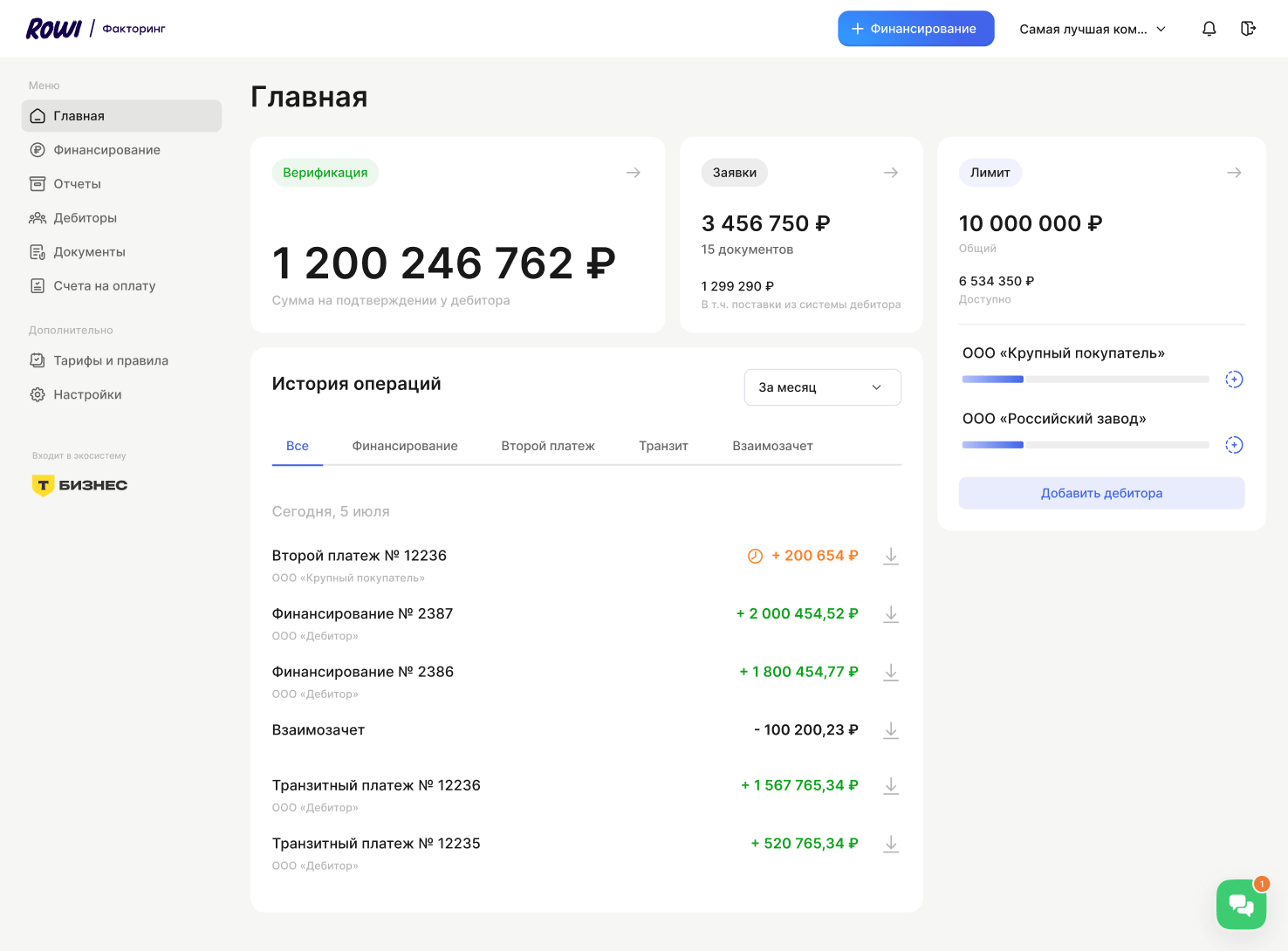Click the logout icon in the header
The height and width of the screenshot is (951, 1288).
(1248, 29)
